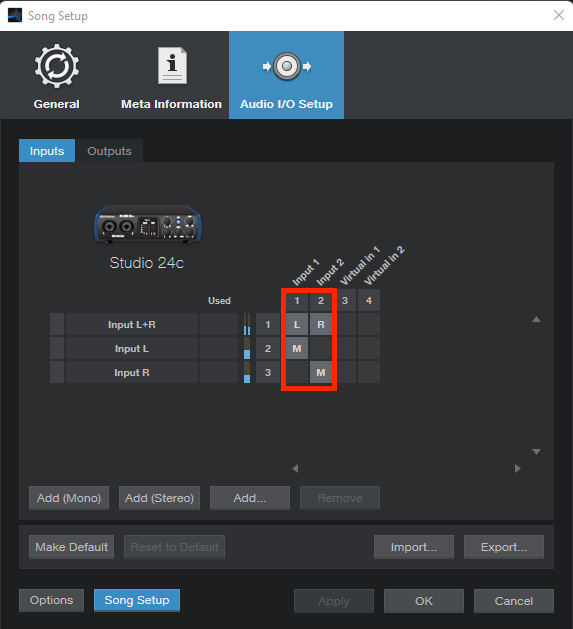The image size is (573, 629).
Task: Select the Input L channel name field
Action: click(132, 349)
